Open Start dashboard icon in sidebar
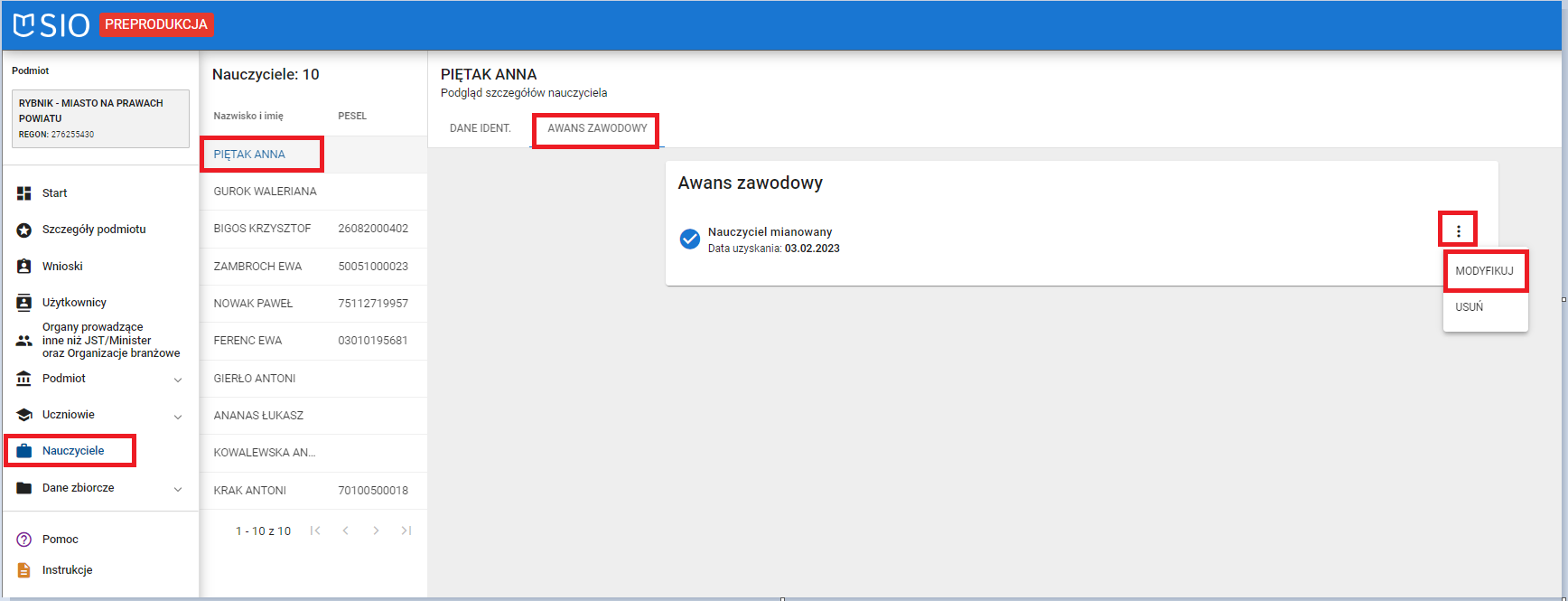1568x601 pixels. (24, 193)
